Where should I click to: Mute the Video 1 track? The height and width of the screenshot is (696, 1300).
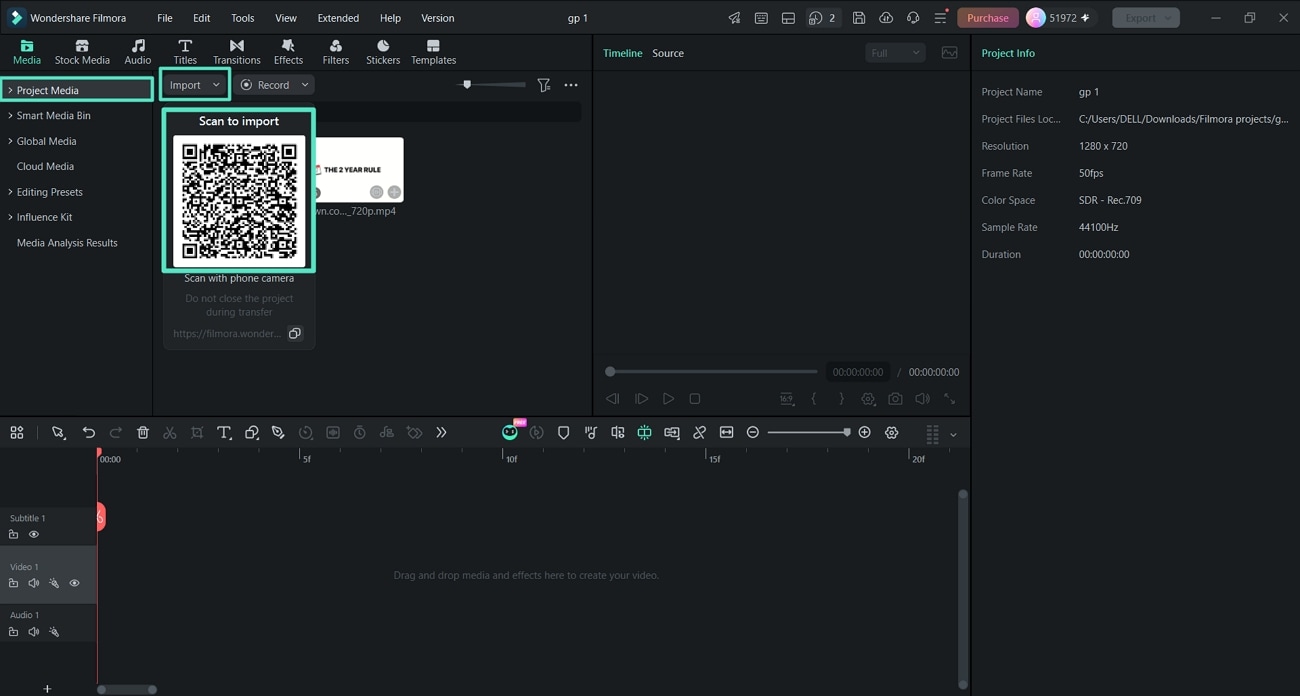[34, 583]
